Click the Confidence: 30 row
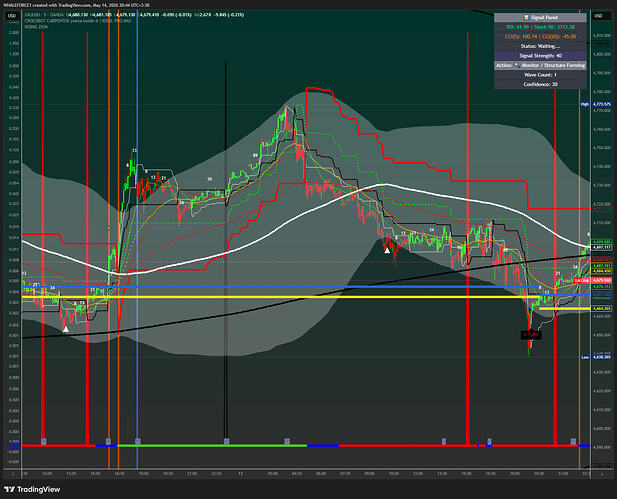The width and height of the screenshot is (617, 499). pyautogui.click(x=540, y=84)
